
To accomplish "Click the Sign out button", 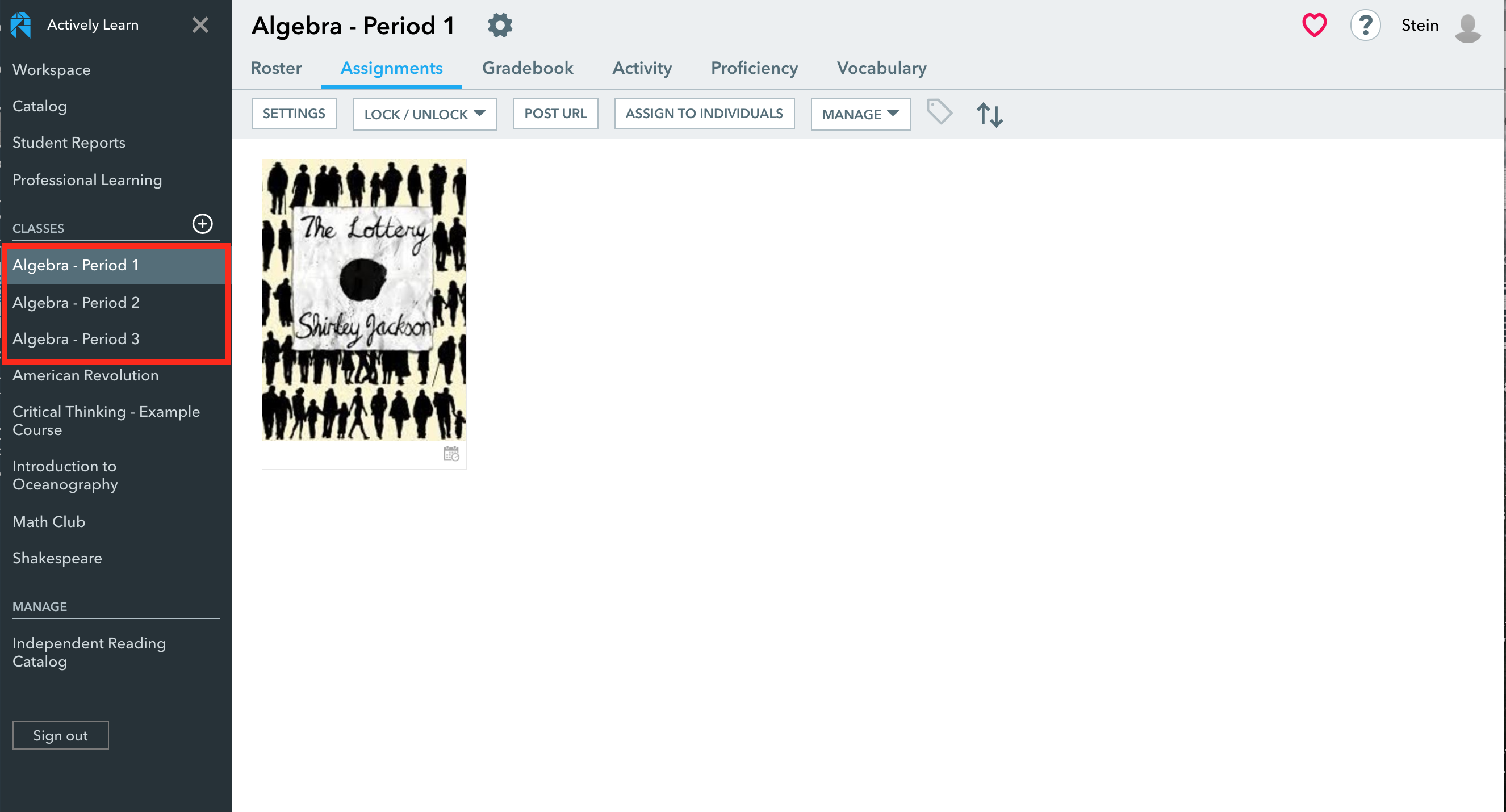I will [x=60, y=735].
